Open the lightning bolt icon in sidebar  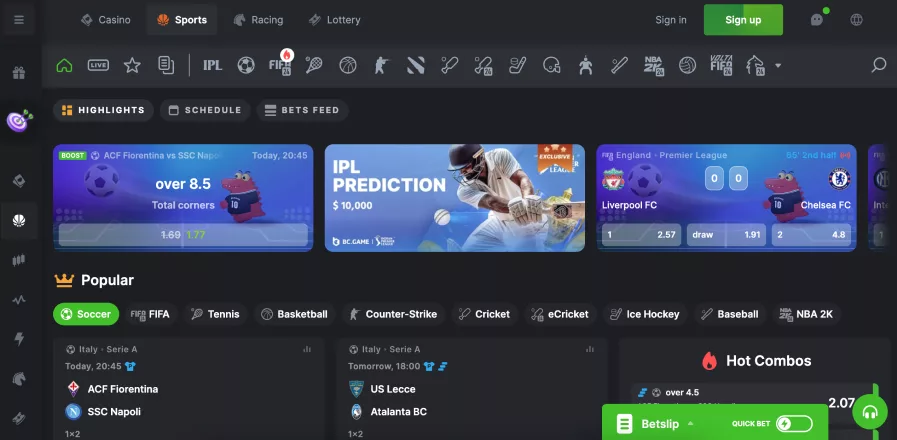(x=19, y=339)
